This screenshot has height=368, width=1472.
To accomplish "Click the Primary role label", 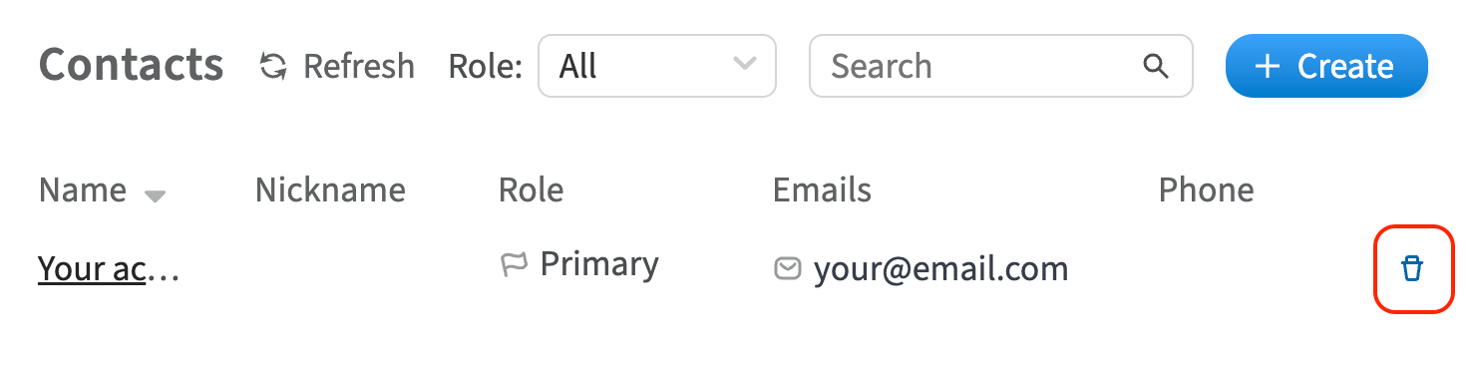I will pyautogui.click(x=599, y=264).
